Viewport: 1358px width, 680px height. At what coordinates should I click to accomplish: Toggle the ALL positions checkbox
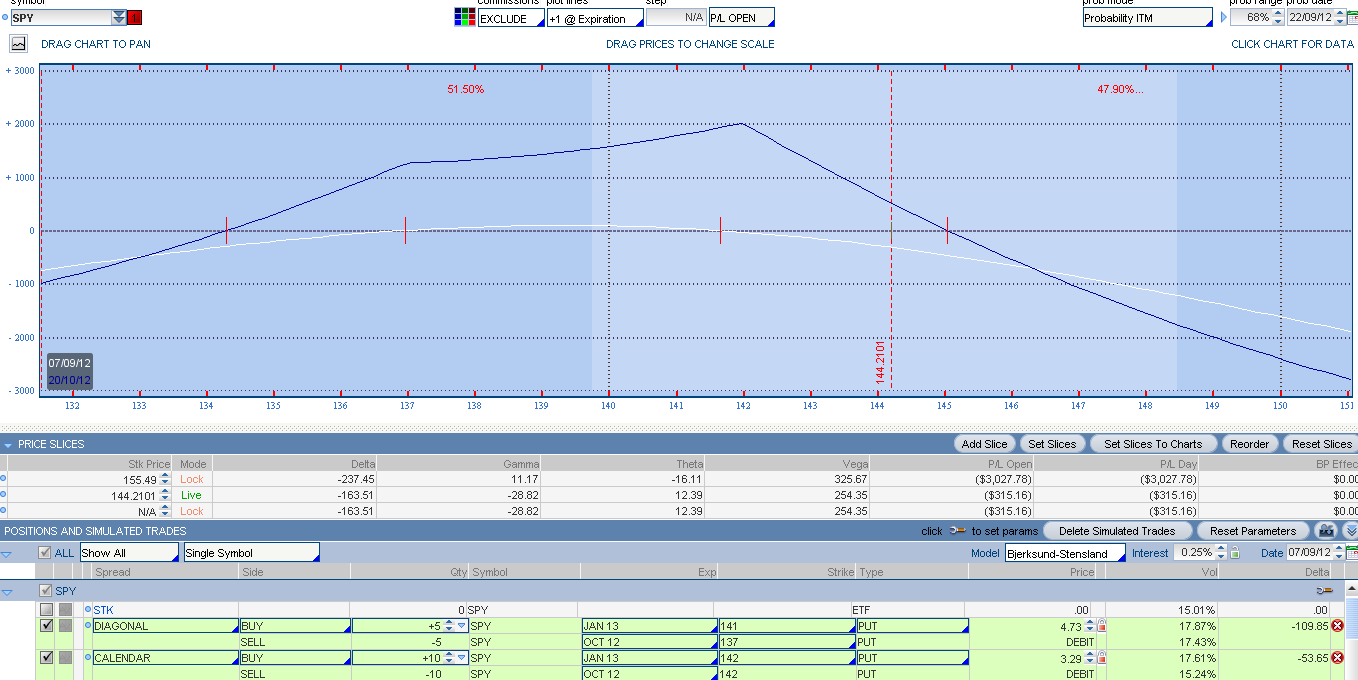click(44, 553)
